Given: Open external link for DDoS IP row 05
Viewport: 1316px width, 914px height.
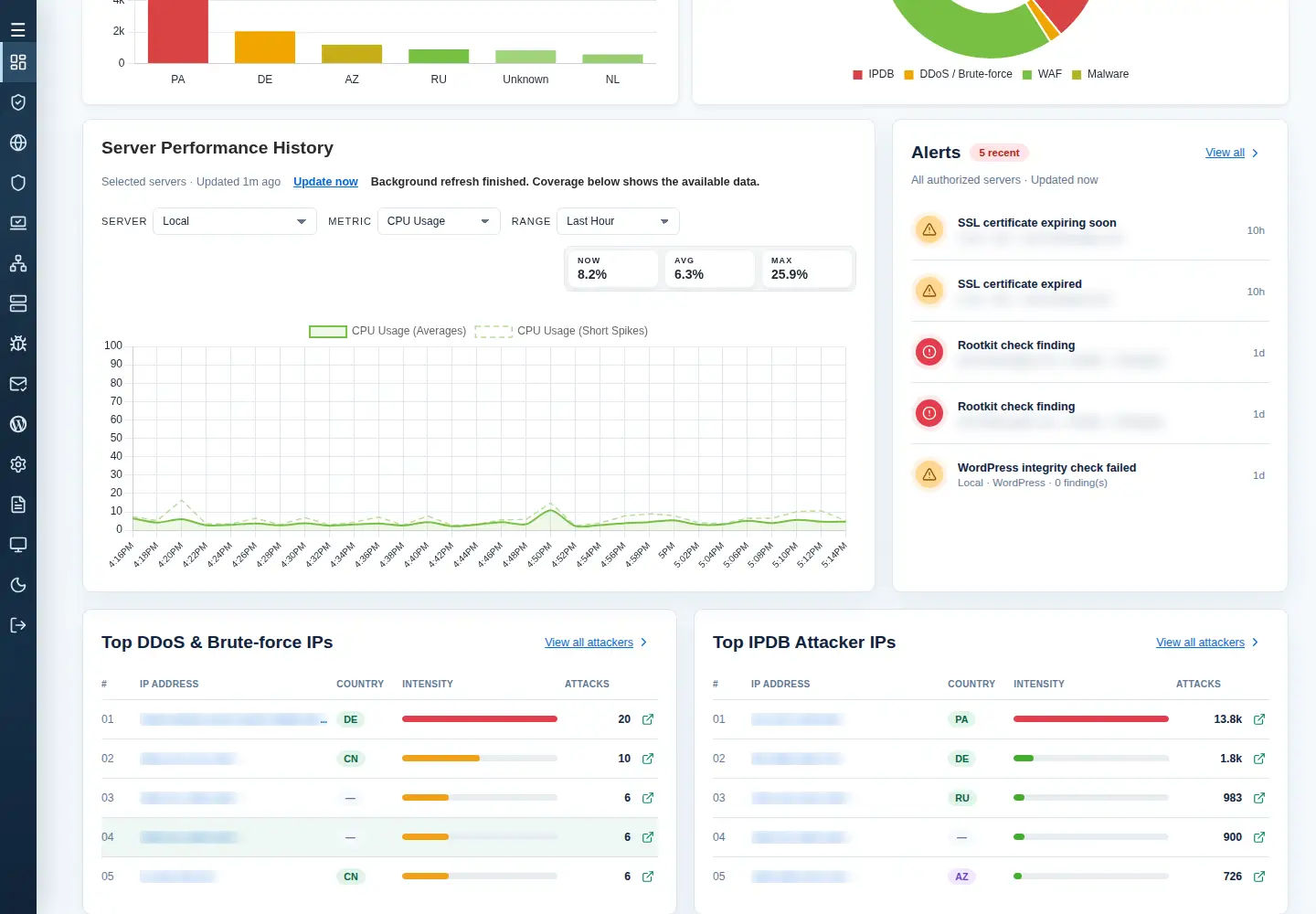Looking at the screenshot, I should pos(648,877).
